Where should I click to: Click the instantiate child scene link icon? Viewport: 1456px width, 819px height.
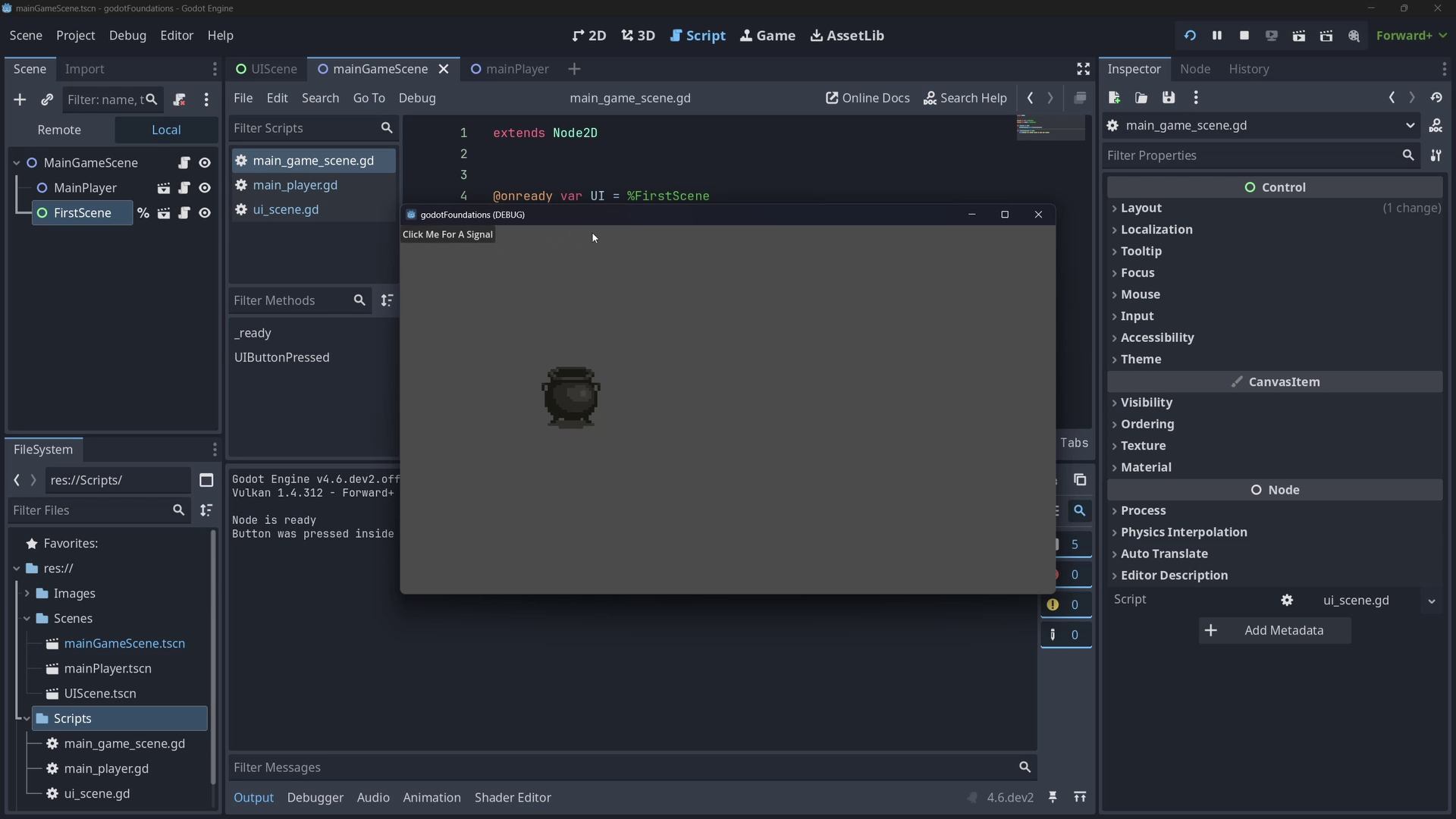[x=47, y=99]
